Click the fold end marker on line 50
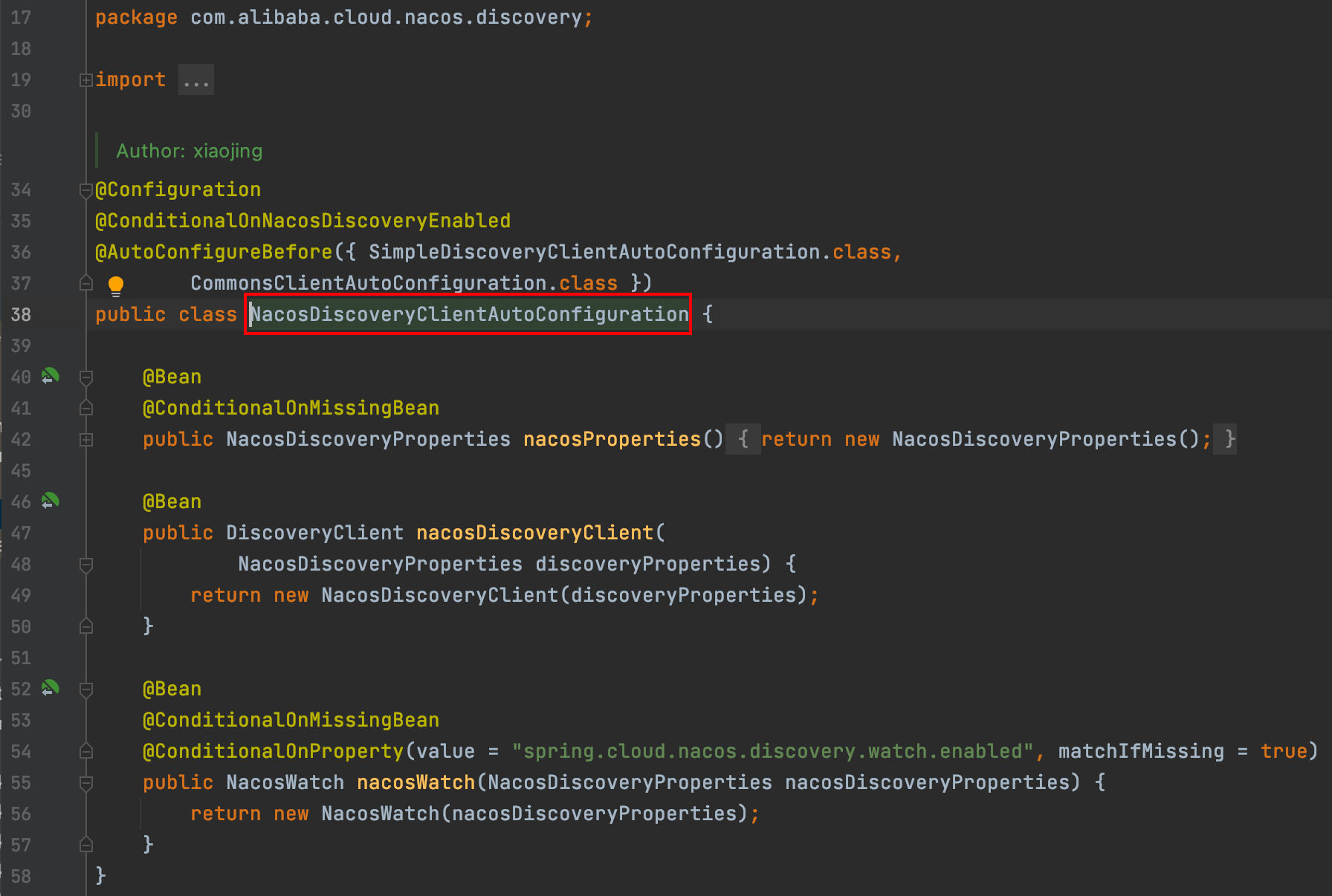 point(86,626)
